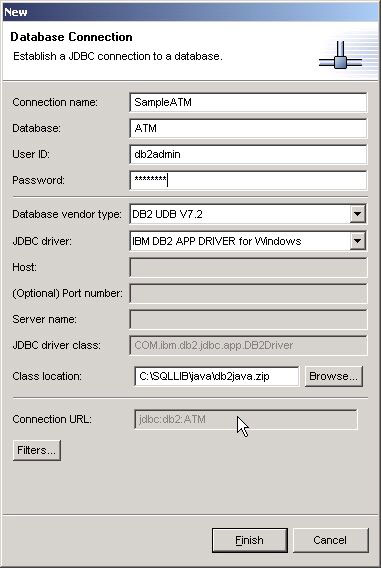
Task: Click Finish to create the connection
Action: coord(250,540)
